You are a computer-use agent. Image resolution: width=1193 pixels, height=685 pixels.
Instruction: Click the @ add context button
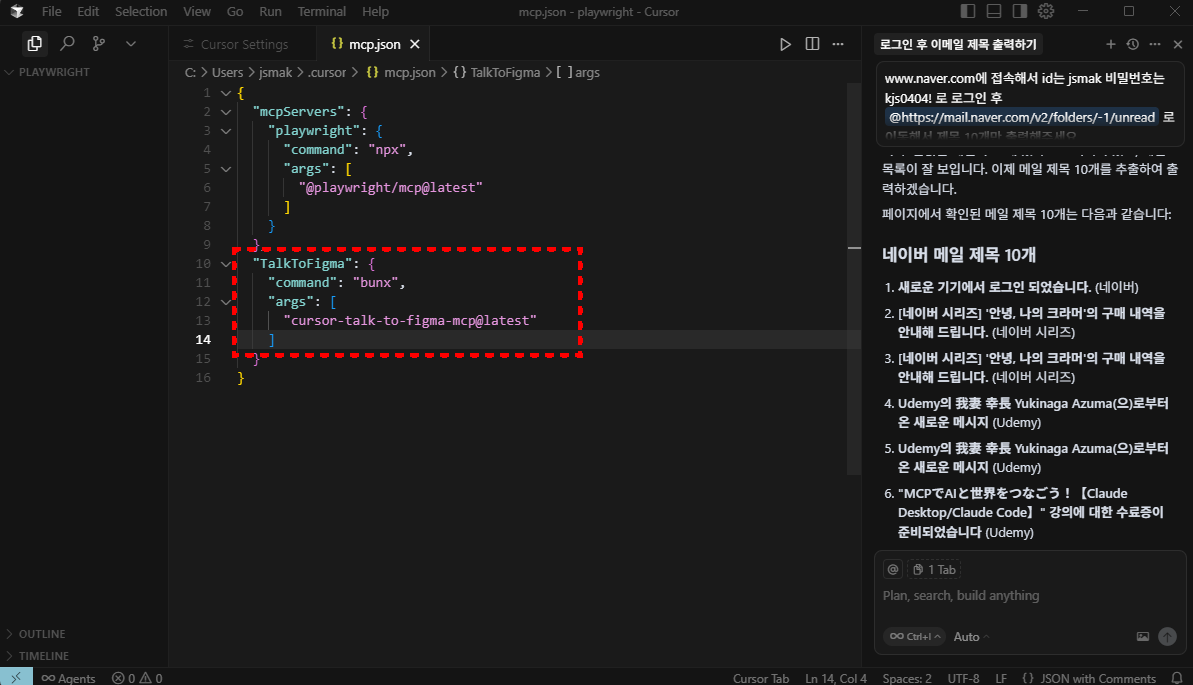(892, 569)
